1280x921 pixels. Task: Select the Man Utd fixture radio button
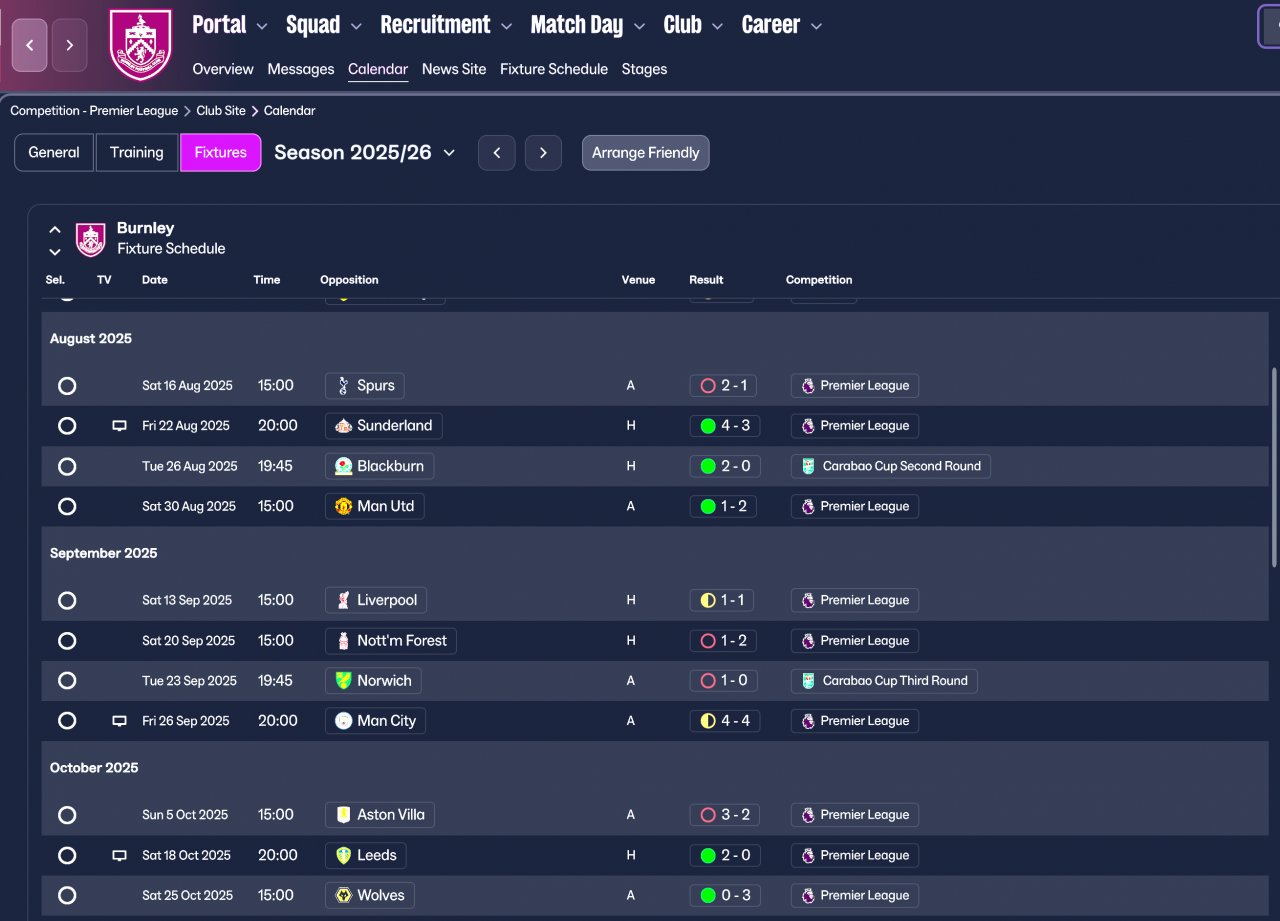point(67,506)
